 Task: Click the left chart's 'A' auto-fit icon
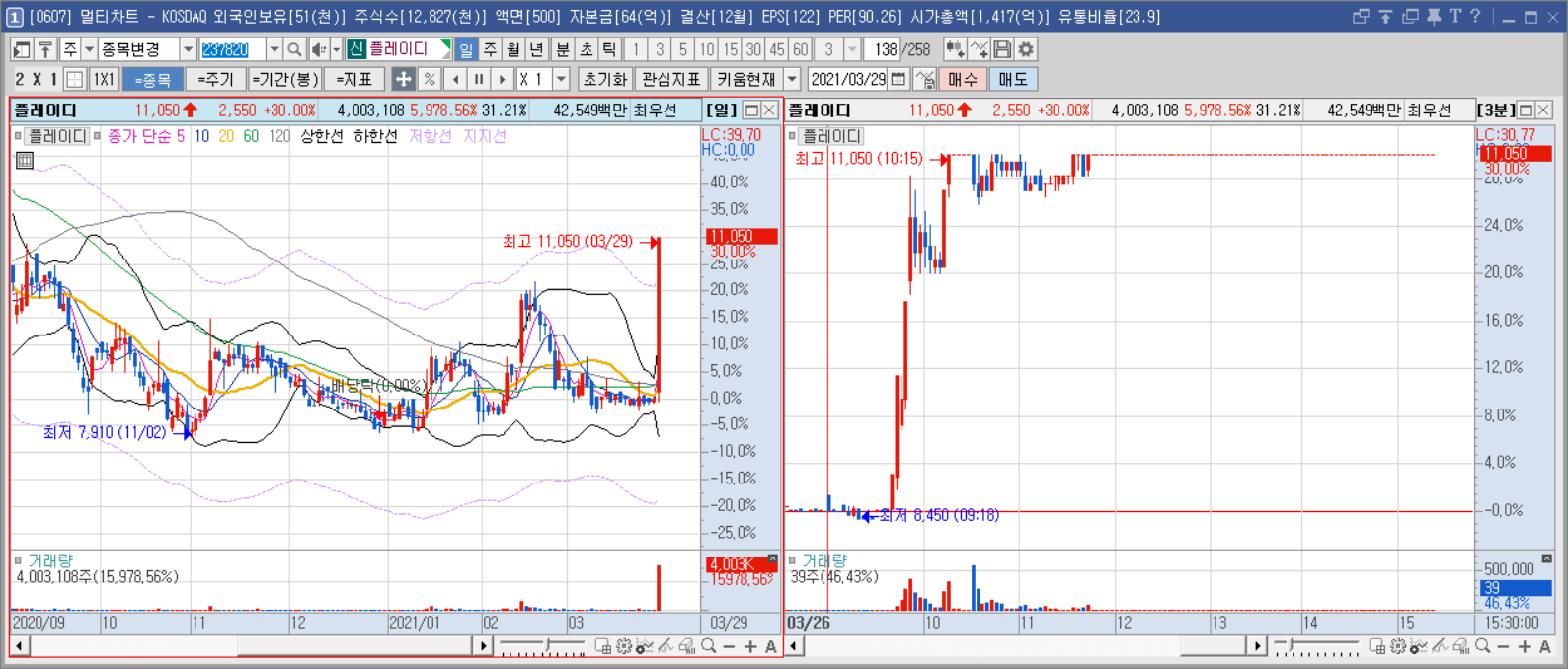(771, 646)
